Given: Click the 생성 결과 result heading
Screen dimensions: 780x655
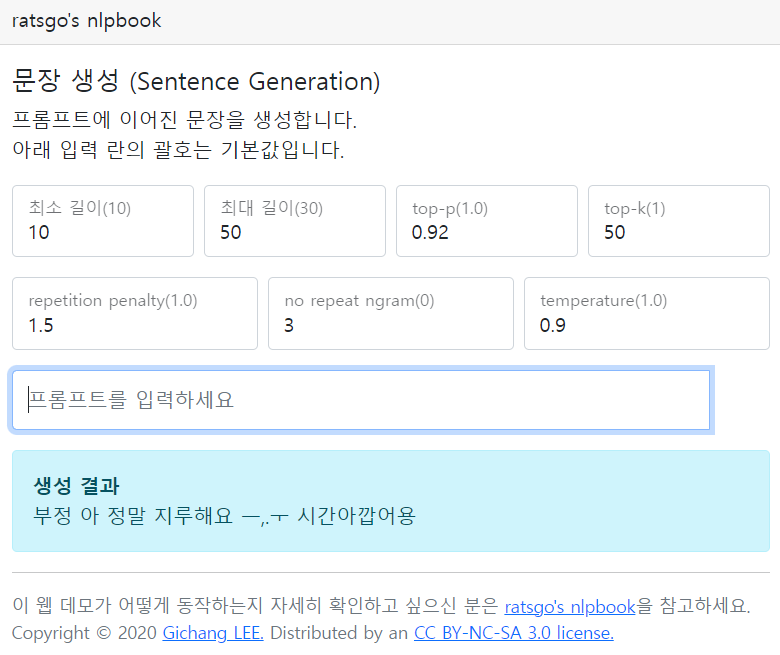Looking at the screenshot, I should click(x=77, y=486).
